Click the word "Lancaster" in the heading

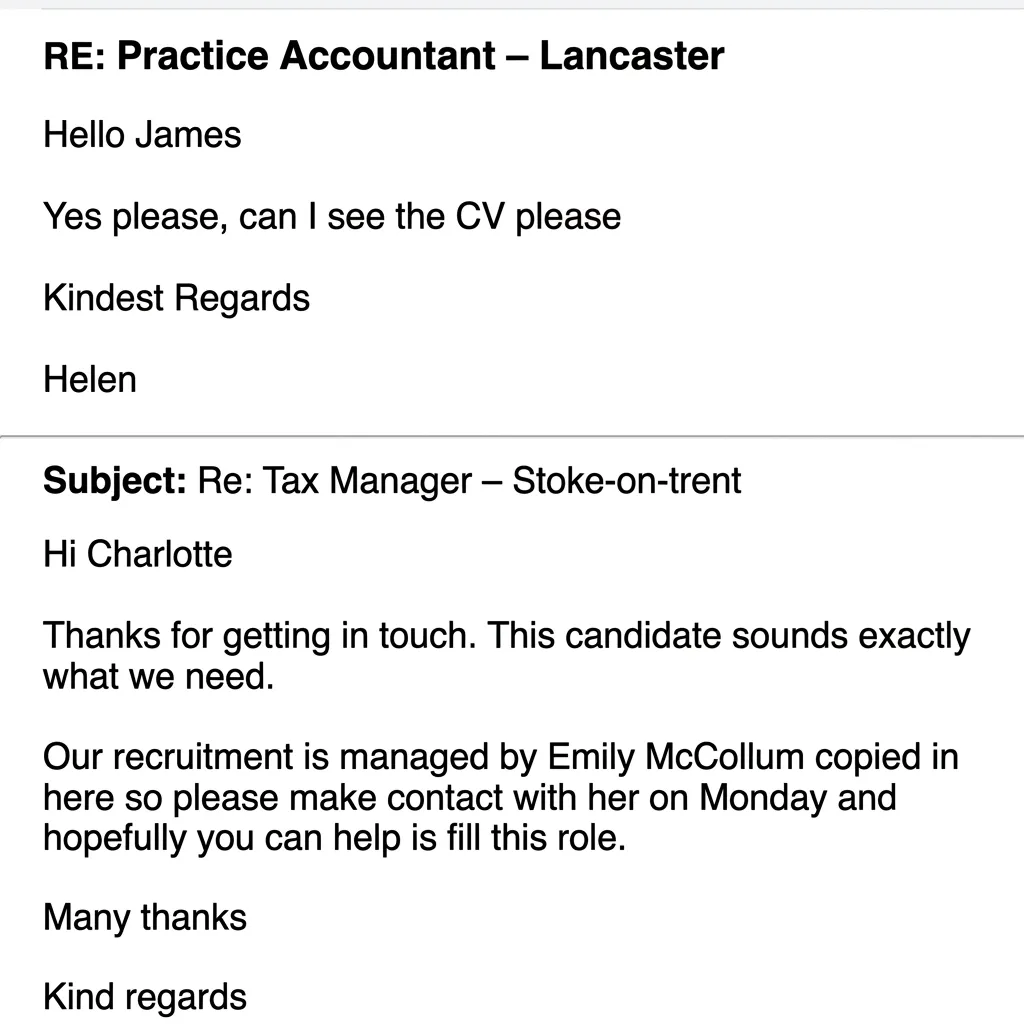point(632,55)
